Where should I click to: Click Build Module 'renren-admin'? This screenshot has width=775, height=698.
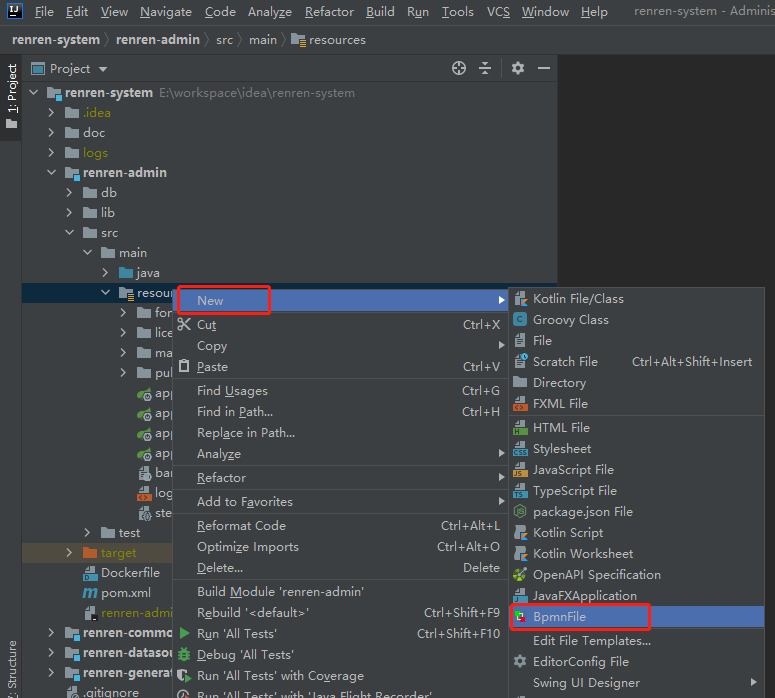tap(341, 592)
